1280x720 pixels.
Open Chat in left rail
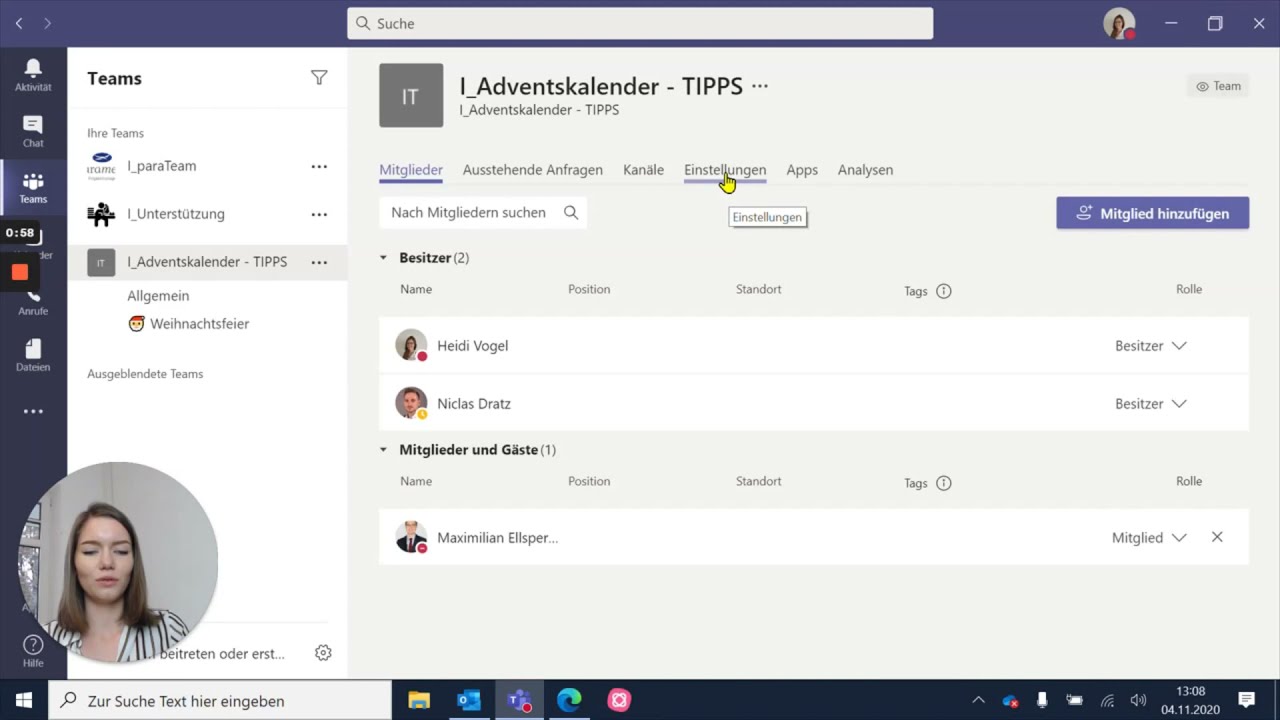tap(33, 131)
